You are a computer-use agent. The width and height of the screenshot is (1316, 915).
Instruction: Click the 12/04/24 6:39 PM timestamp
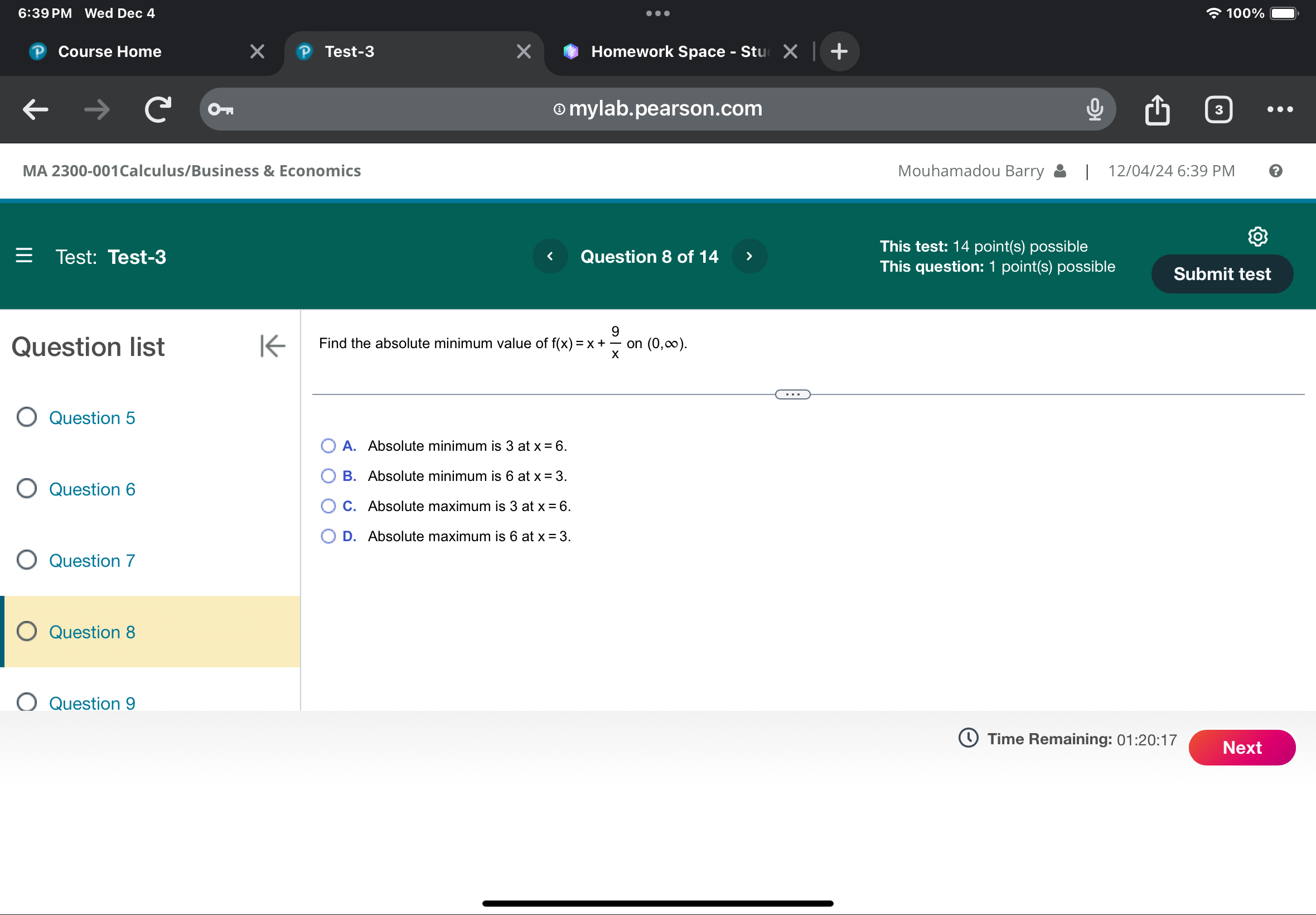[x=1171, y=171]
